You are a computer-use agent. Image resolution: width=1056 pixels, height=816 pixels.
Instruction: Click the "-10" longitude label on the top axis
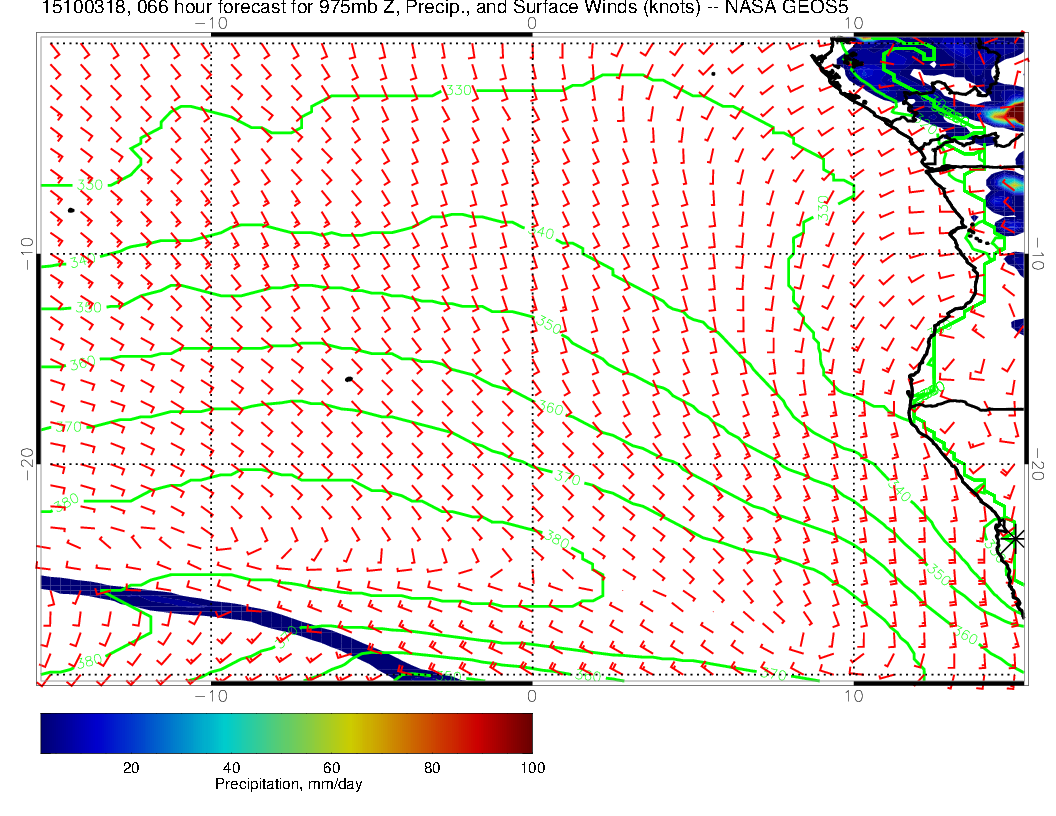pyautogui.click(x=210, y=23)
